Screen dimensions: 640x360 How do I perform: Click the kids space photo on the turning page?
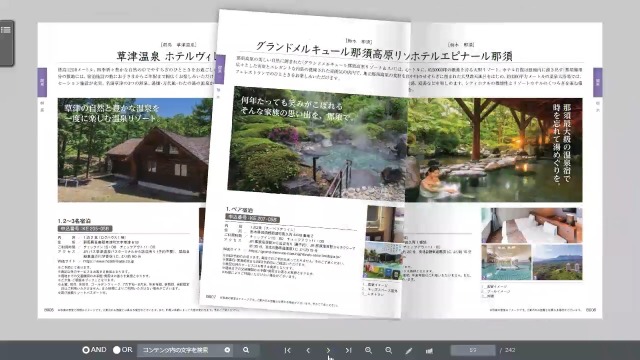point(383,260)
